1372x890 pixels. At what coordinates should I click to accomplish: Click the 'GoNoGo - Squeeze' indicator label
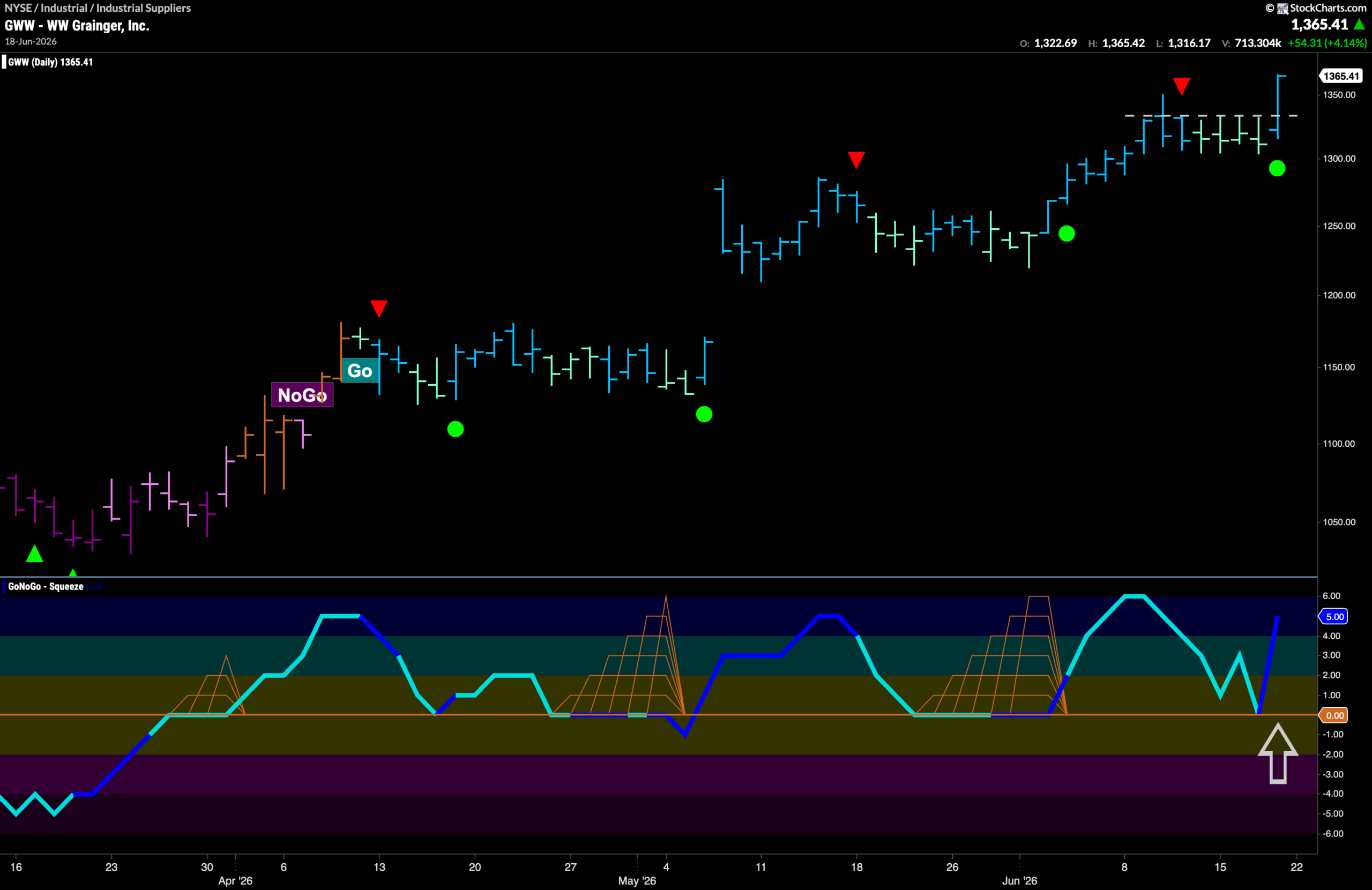pos(46,586)
